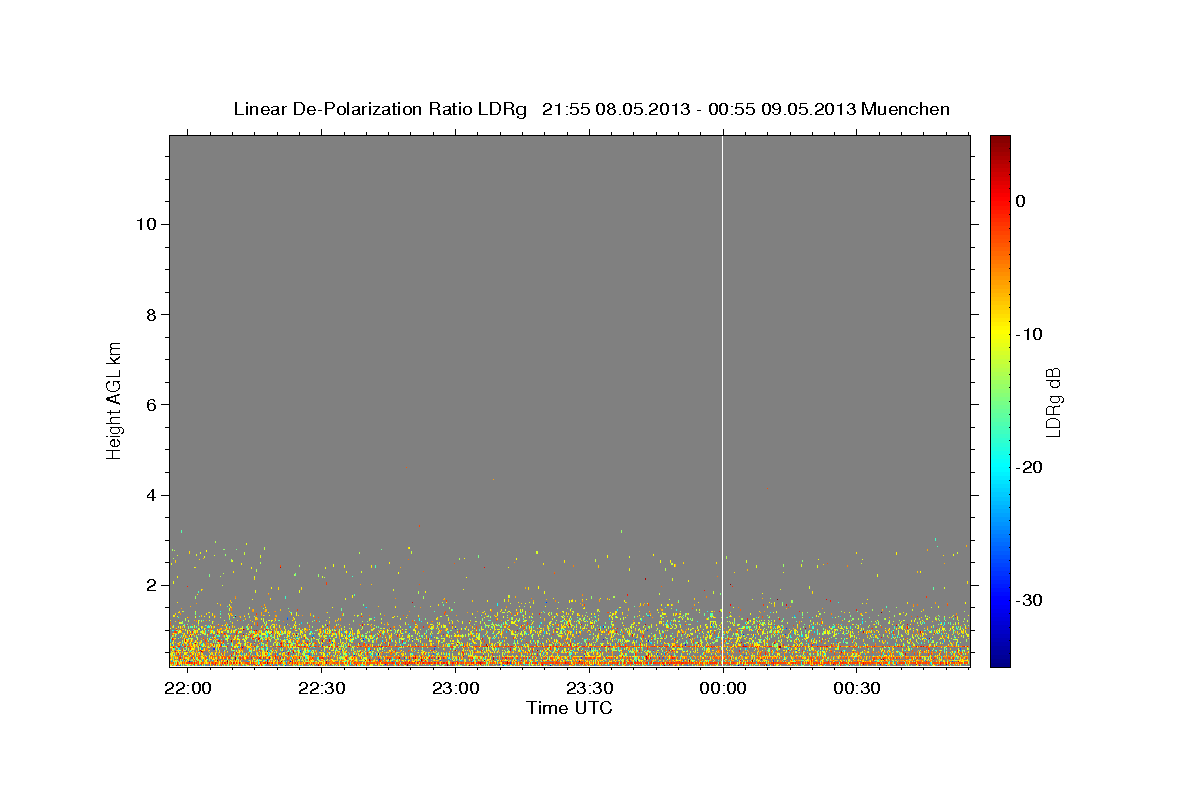Click the 00:30 time tick label
The height and width of the screenshot is (800, 1200).
pos(857,689)
